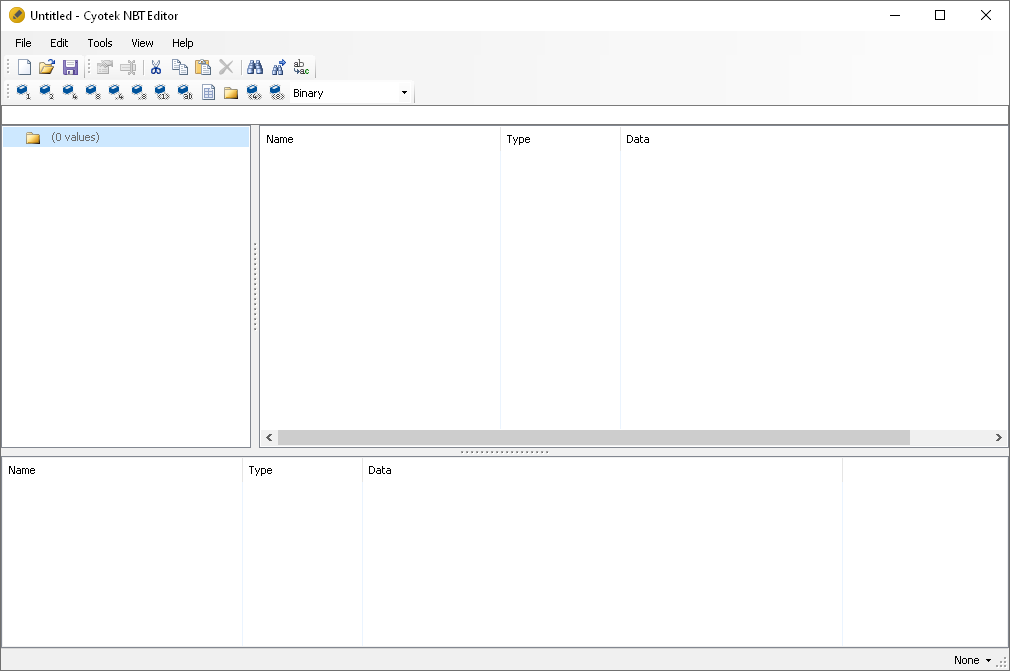Add a Long Array tag (icon labeled <8>)
The width and height of the screenshot is (1010, 671).
(x=277, y=93)
